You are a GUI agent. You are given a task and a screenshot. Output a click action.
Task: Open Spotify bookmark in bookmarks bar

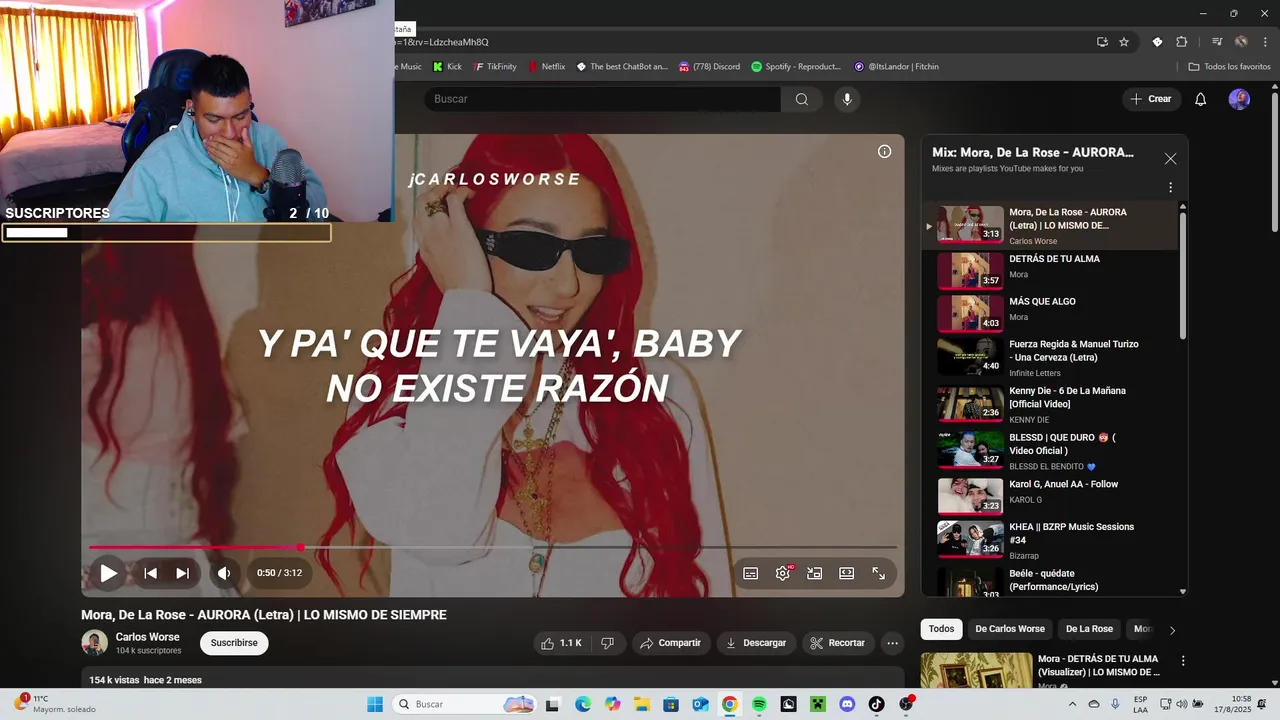(x=796, y=67)
